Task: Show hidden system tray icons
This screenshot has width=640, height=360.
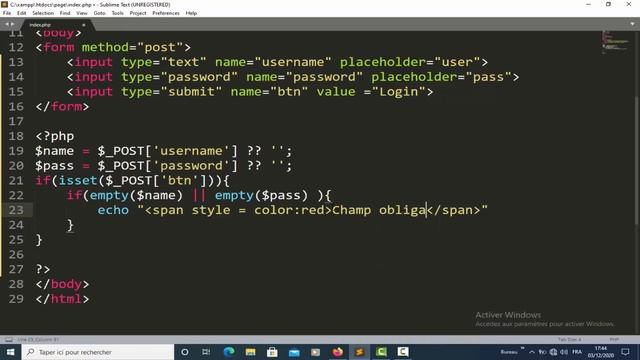Action: 532,352
